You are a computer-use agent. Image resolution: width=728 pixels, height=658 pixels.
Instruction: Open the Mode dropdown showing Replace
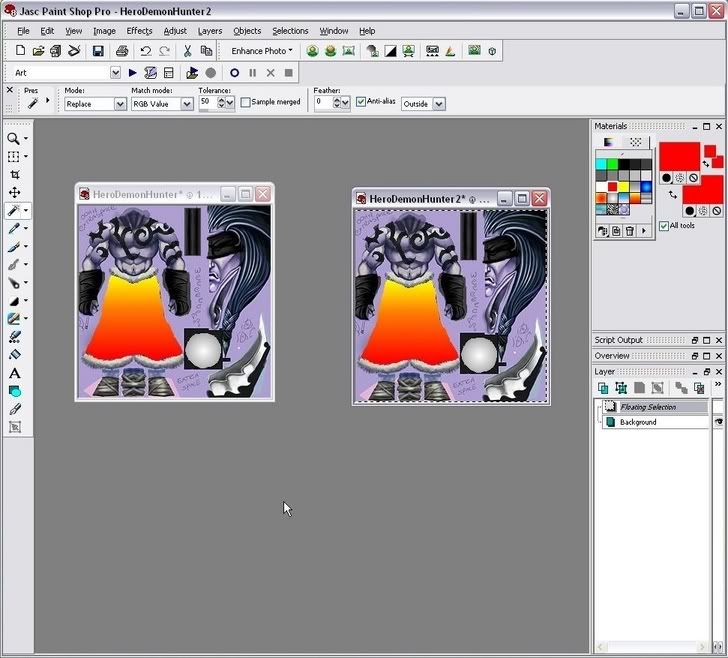coord(120,104)
